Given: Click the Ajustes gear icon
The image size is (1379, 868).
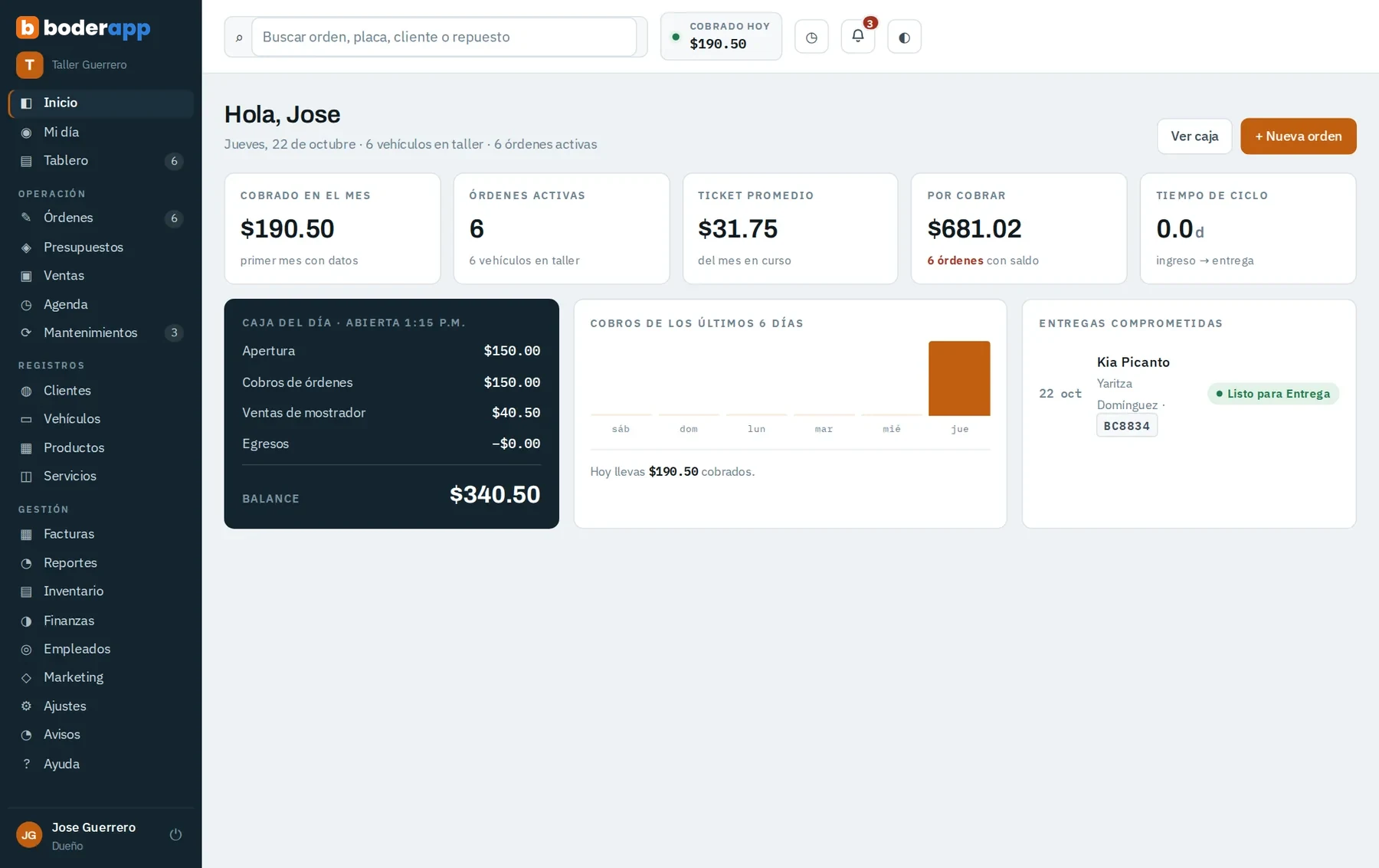Looking at the screenshot, I should pos(26,706).
